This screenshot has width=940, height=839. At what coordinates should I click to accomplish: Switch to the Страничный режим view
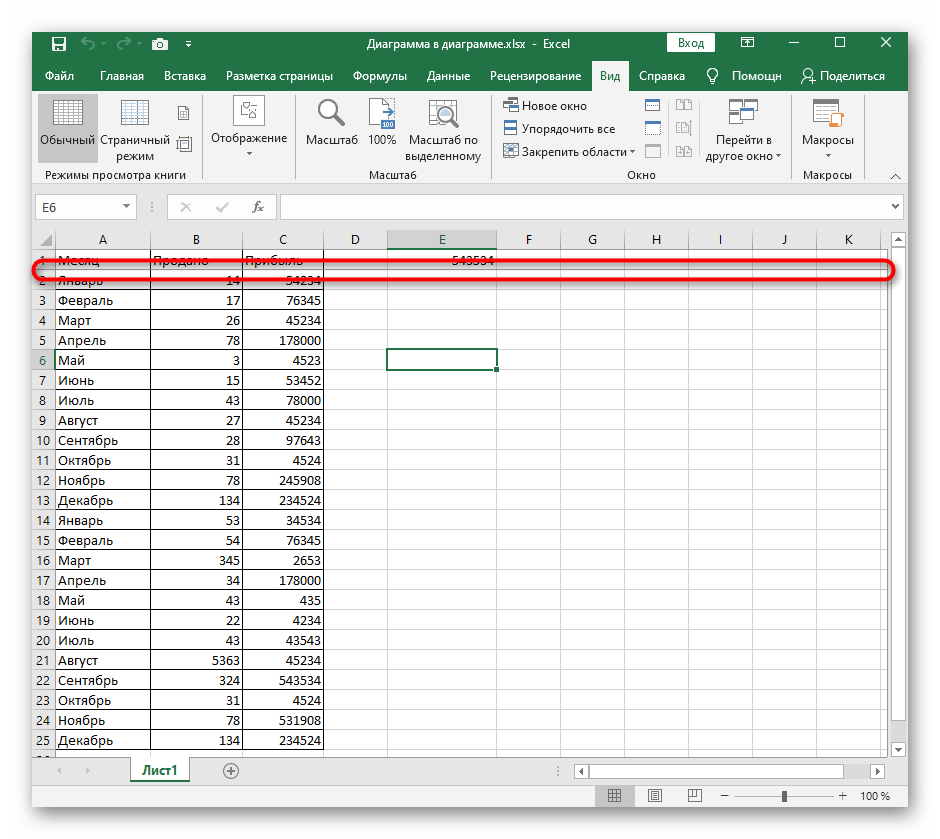click(135, 128)
